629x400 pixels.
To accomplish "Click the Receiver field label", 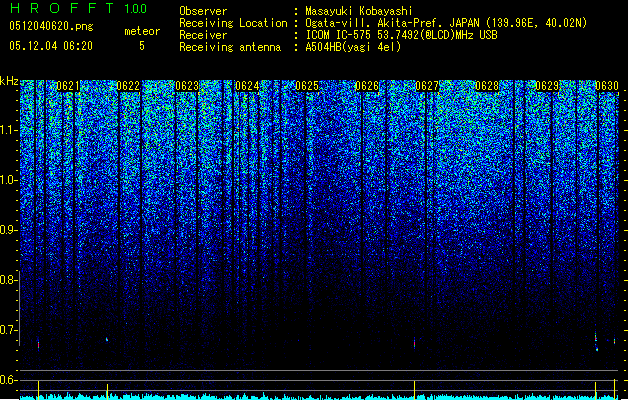I will [203, 35].
